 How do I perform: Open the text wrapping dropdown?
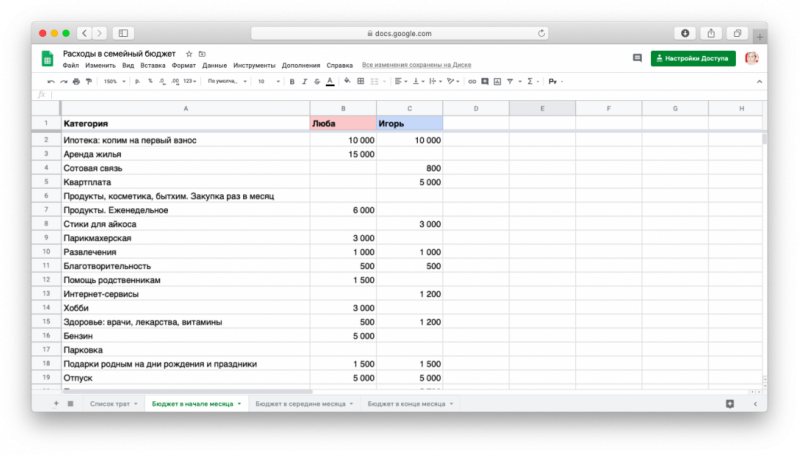tap(435, 82)
